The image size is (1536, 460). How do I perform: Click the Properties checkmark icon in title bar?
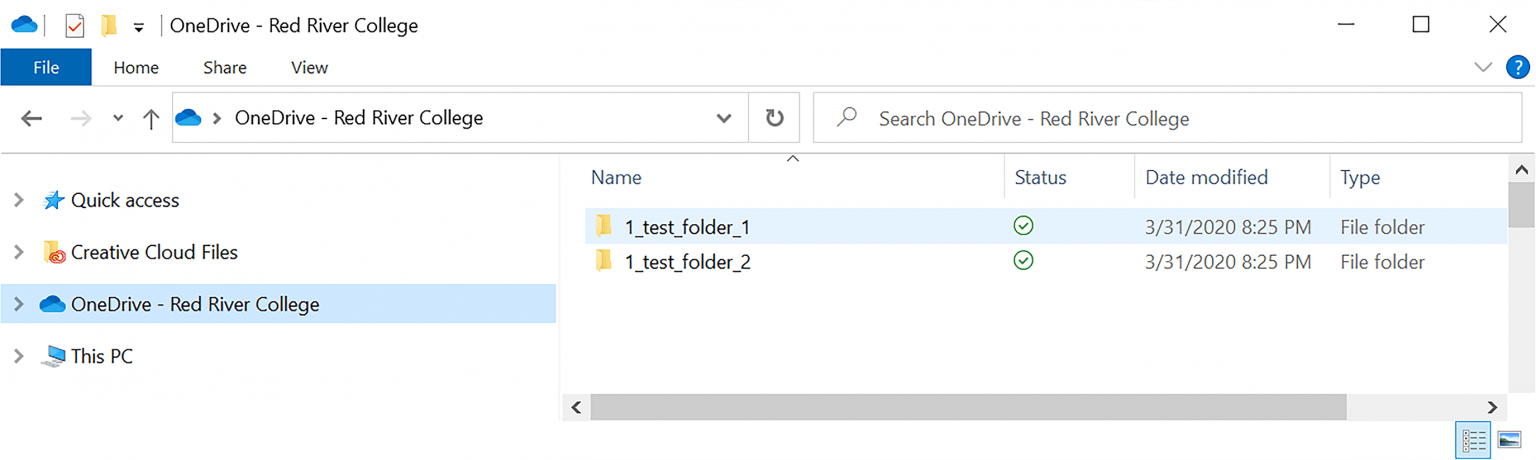(x=75, y=25)
